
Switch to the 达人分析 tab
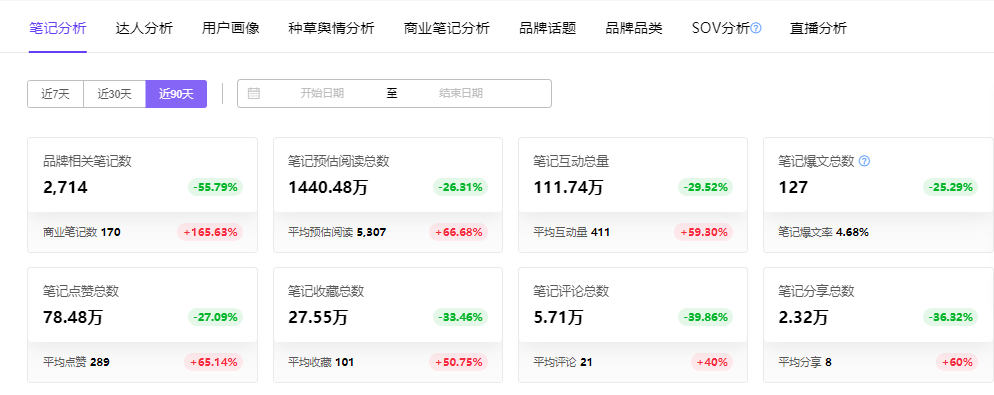pos(144,29)
